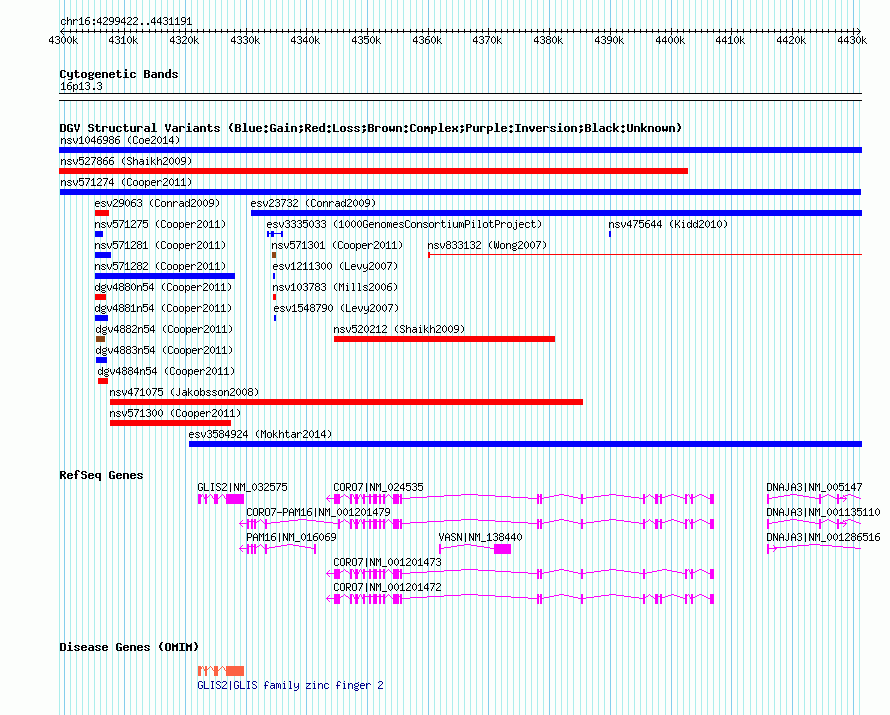Click the Disease Genes (OMIM) track title
890x715 pixels.
point(129,647)
